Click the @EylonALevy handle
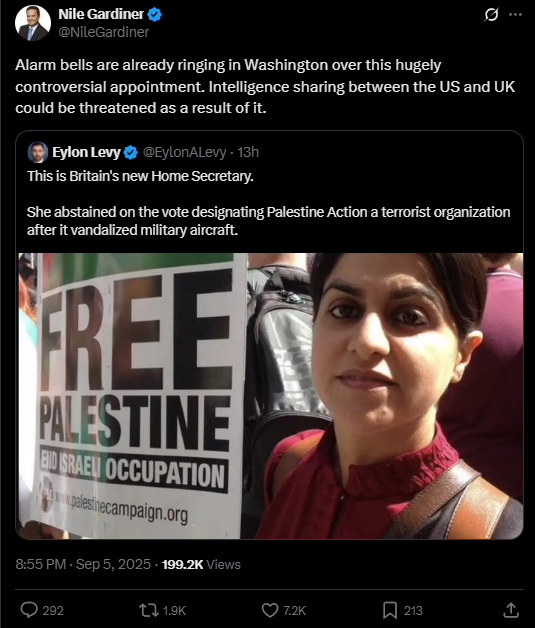The width and height of the screenshot is (535, 628). pyautogui.click(x=185, y=152)
